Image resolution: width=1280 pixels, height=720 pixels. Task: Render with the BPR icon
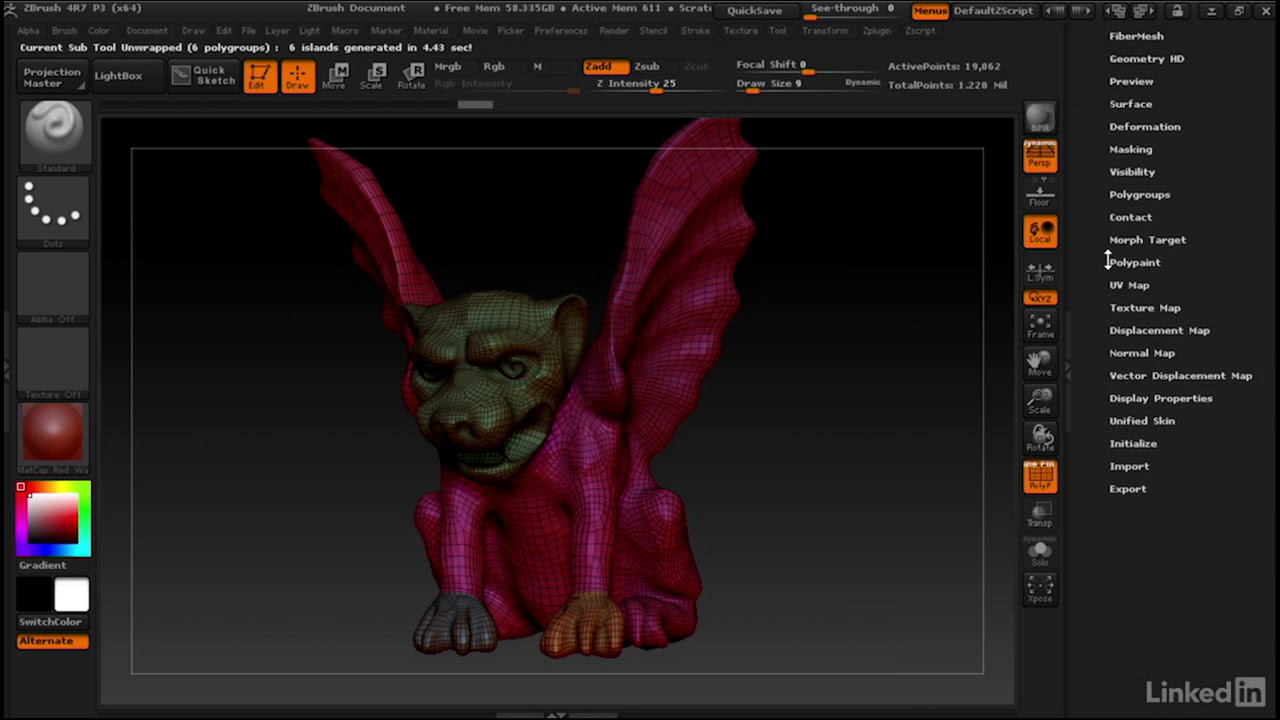(x=1040, y=118)
